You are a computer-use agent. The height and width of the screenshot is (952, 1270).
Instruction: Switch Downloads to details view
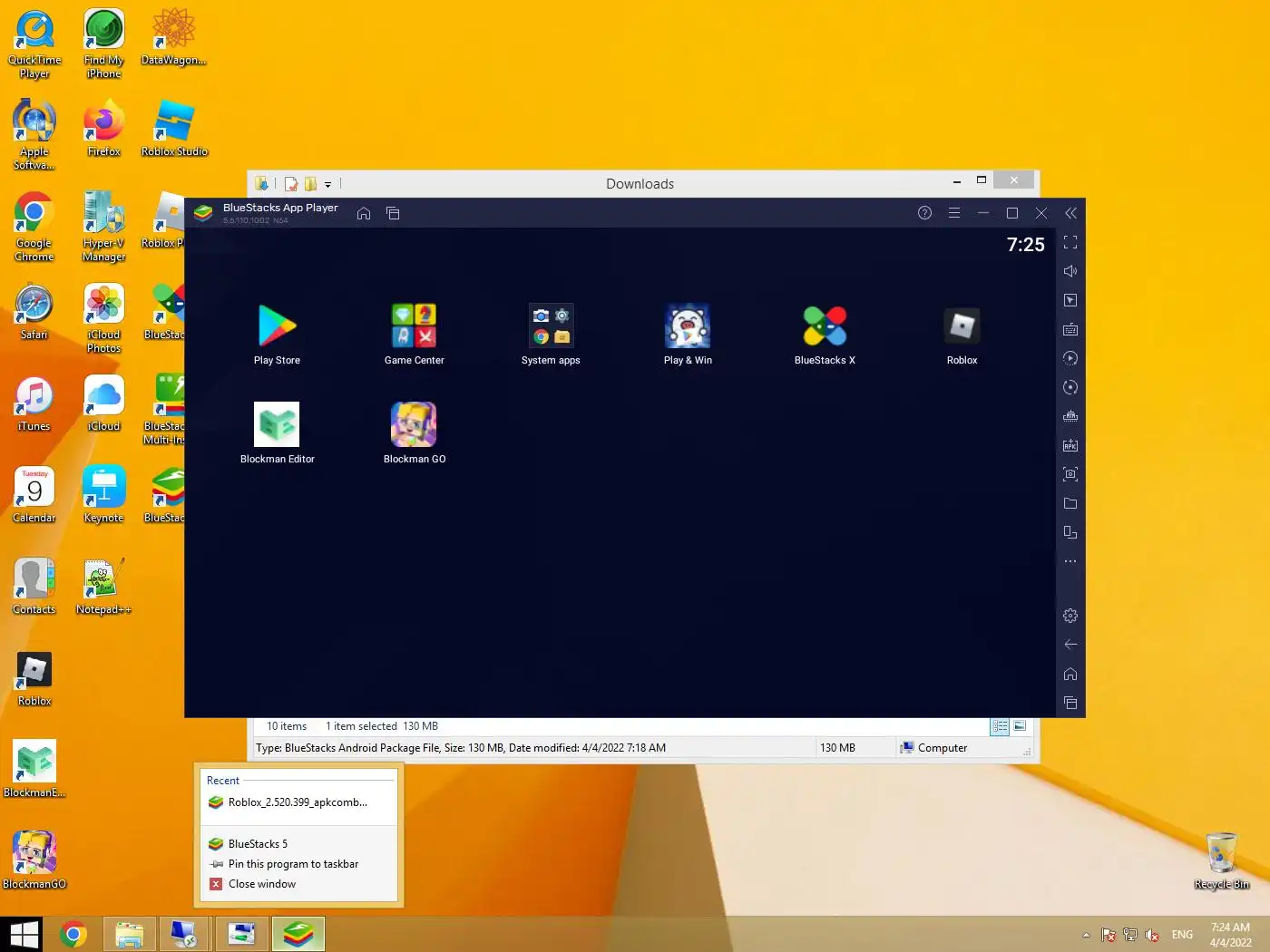pyautogui.click(x=1000, y=726)
